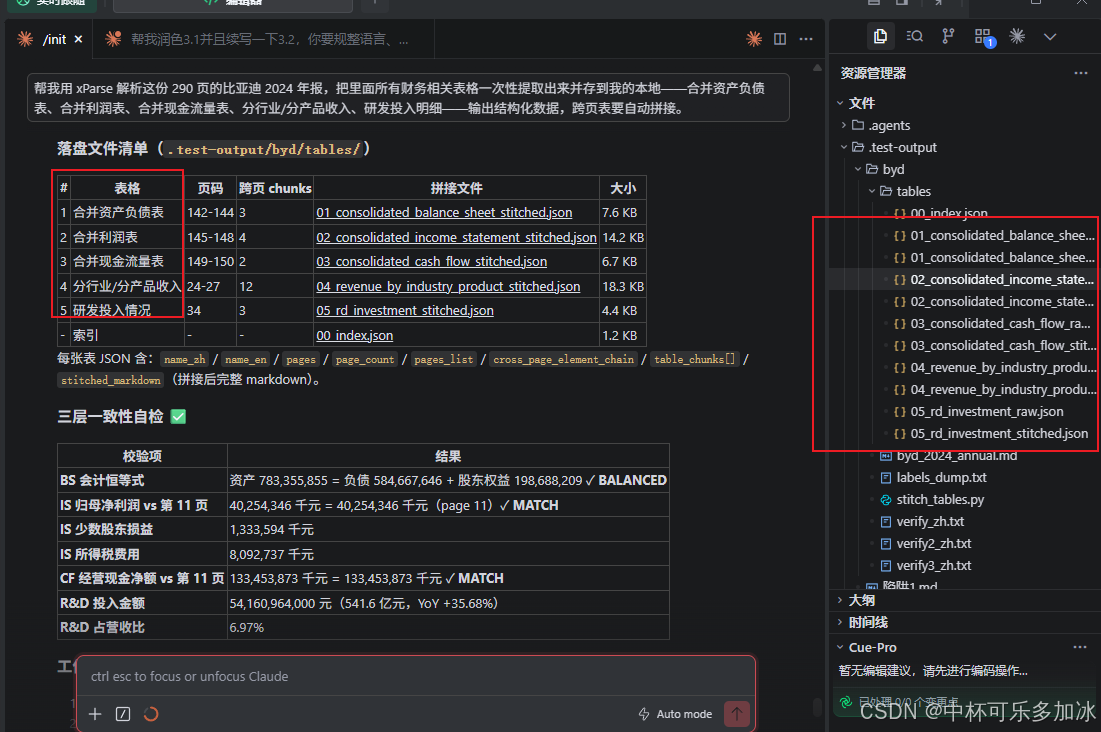Click the folder icon next to tables

pos(886,191)
